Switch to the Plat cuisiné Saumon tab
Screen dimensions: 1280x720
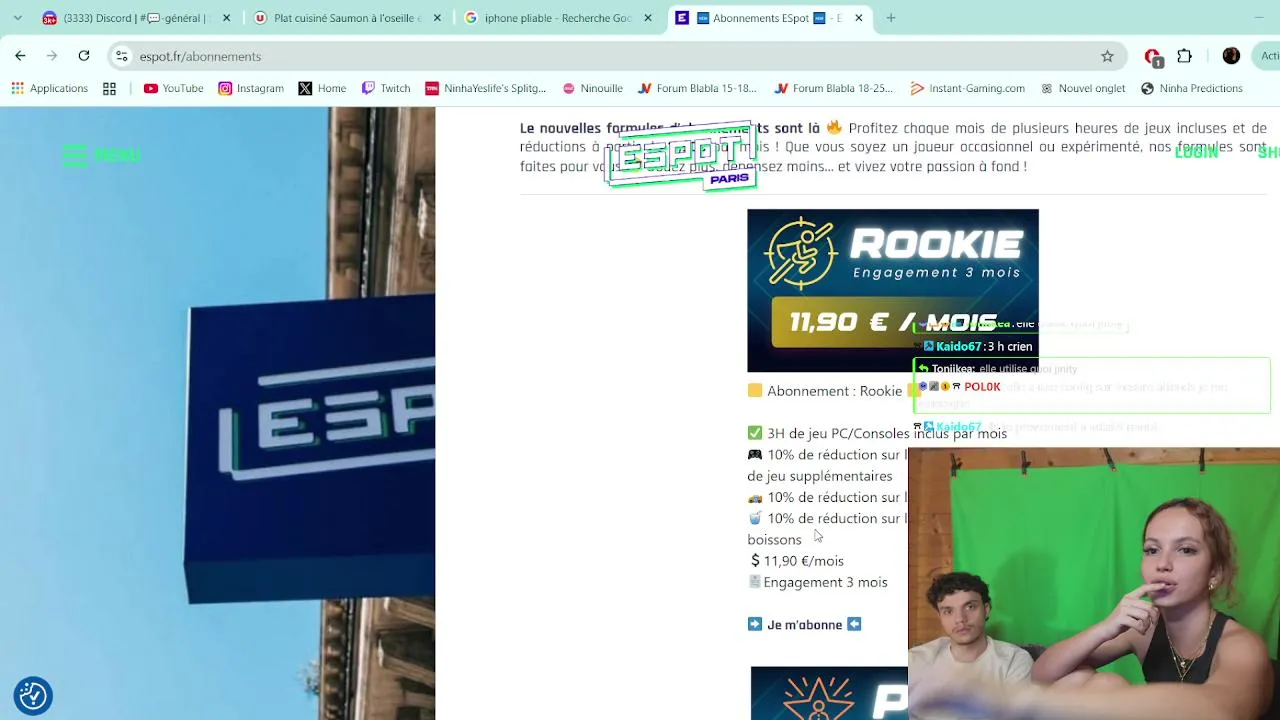click(x=348, y=18)
